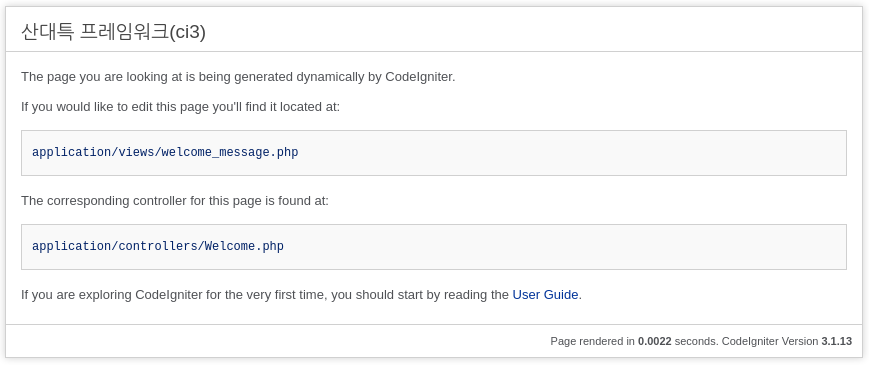Click the bold 0.0022 render time value
The height and width of the screenshot is (365, 869).
click(x=655, y=341)
